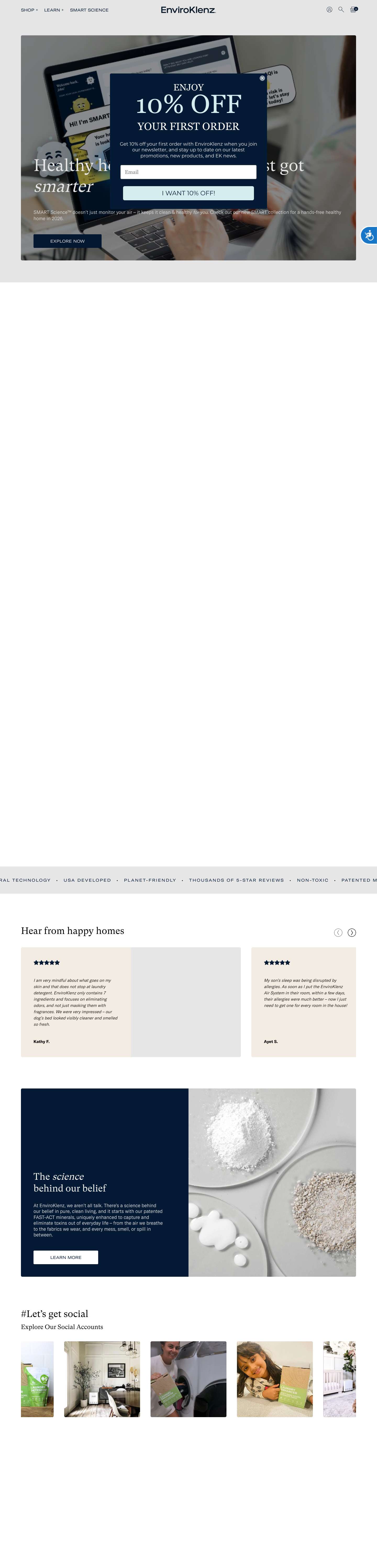Viewport: 377px width, 1568px height.
Task: Open Kathy F. five-star review card
Action: (131, 1002)
